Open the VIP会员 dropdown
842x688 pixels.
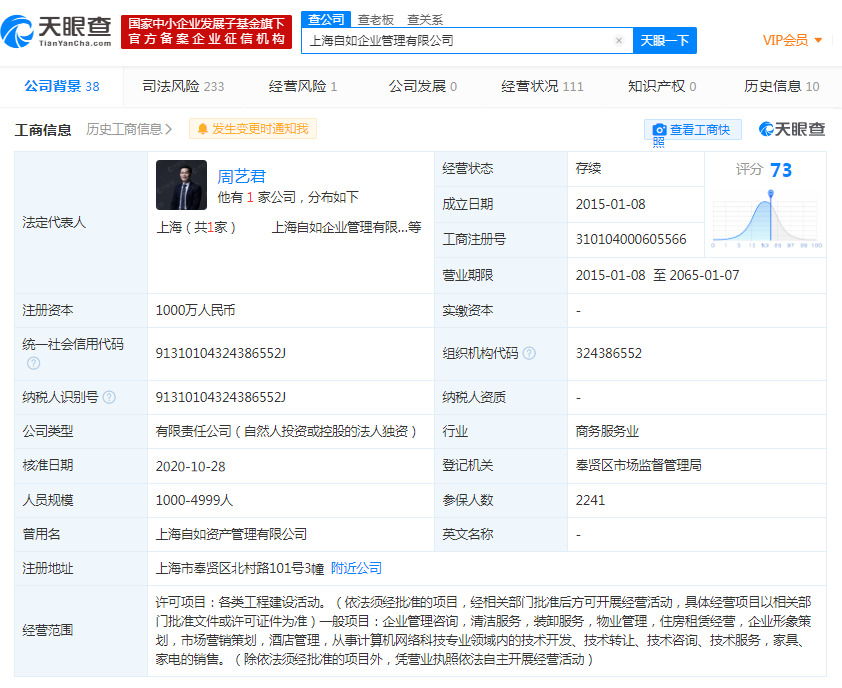[x=793, y=40]
